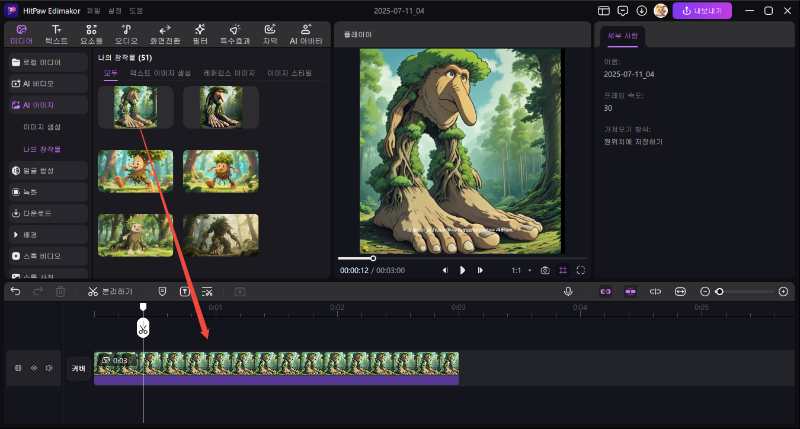Open the AI Avatar tab
This screenshot has width=800, height=429.
(306, 35)
